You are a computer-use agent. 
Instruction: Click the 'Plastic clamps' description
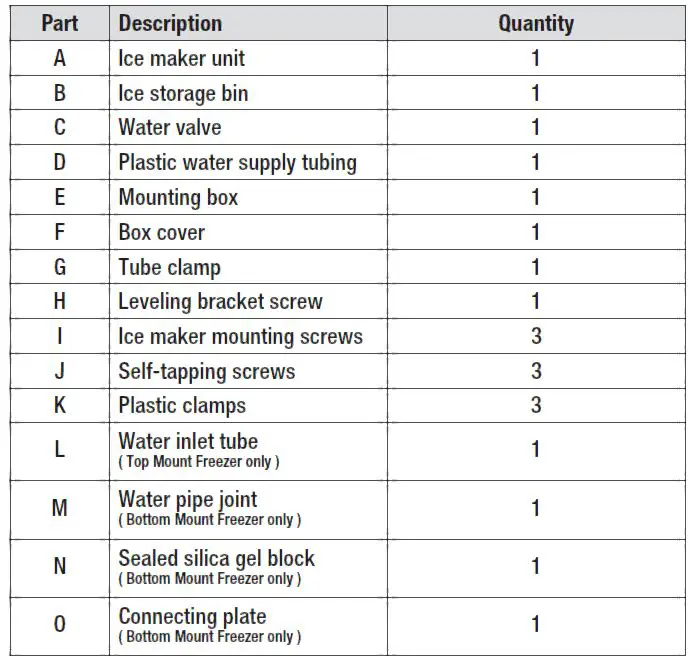coord(182,405)
